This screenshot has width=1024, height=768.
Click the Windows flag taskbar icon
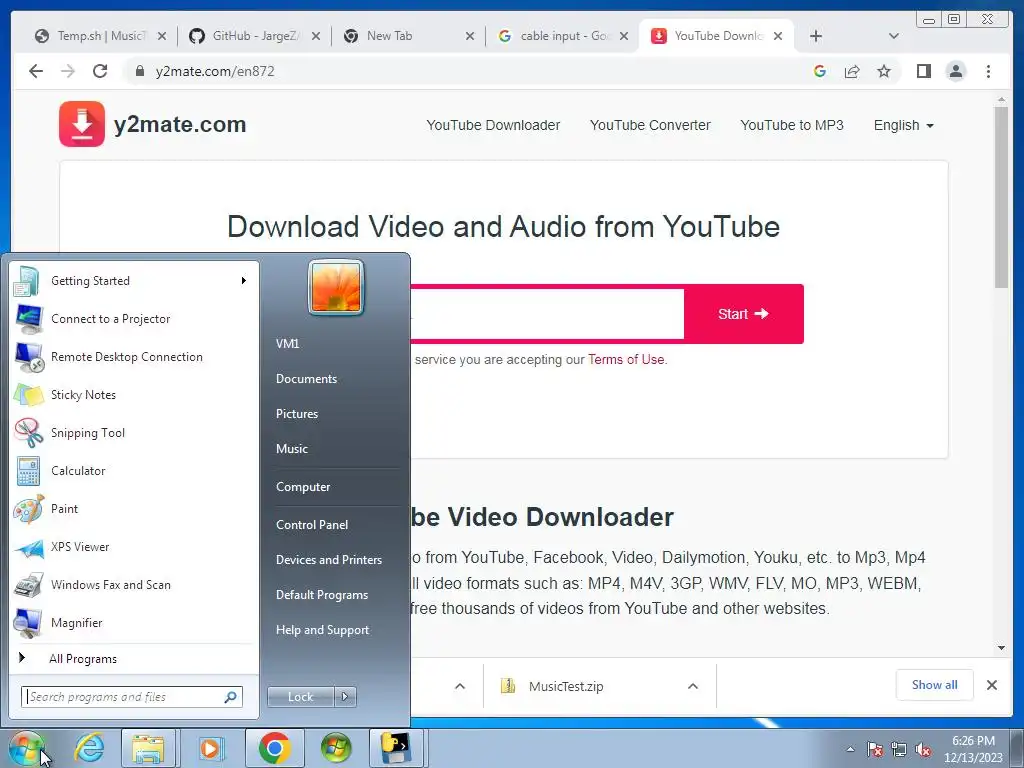pos(336,748)
